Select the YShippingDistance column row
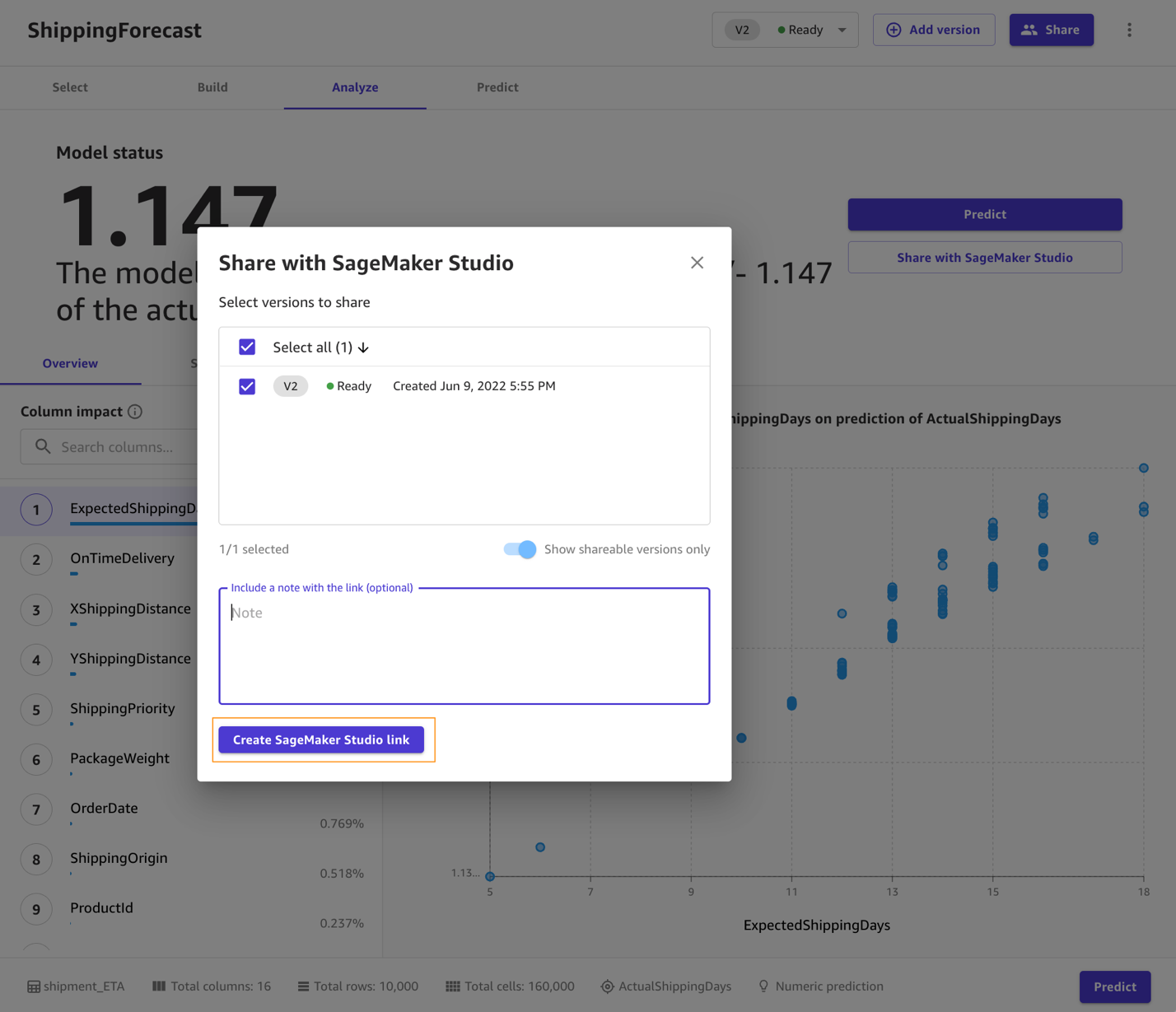 pos(99,660)
